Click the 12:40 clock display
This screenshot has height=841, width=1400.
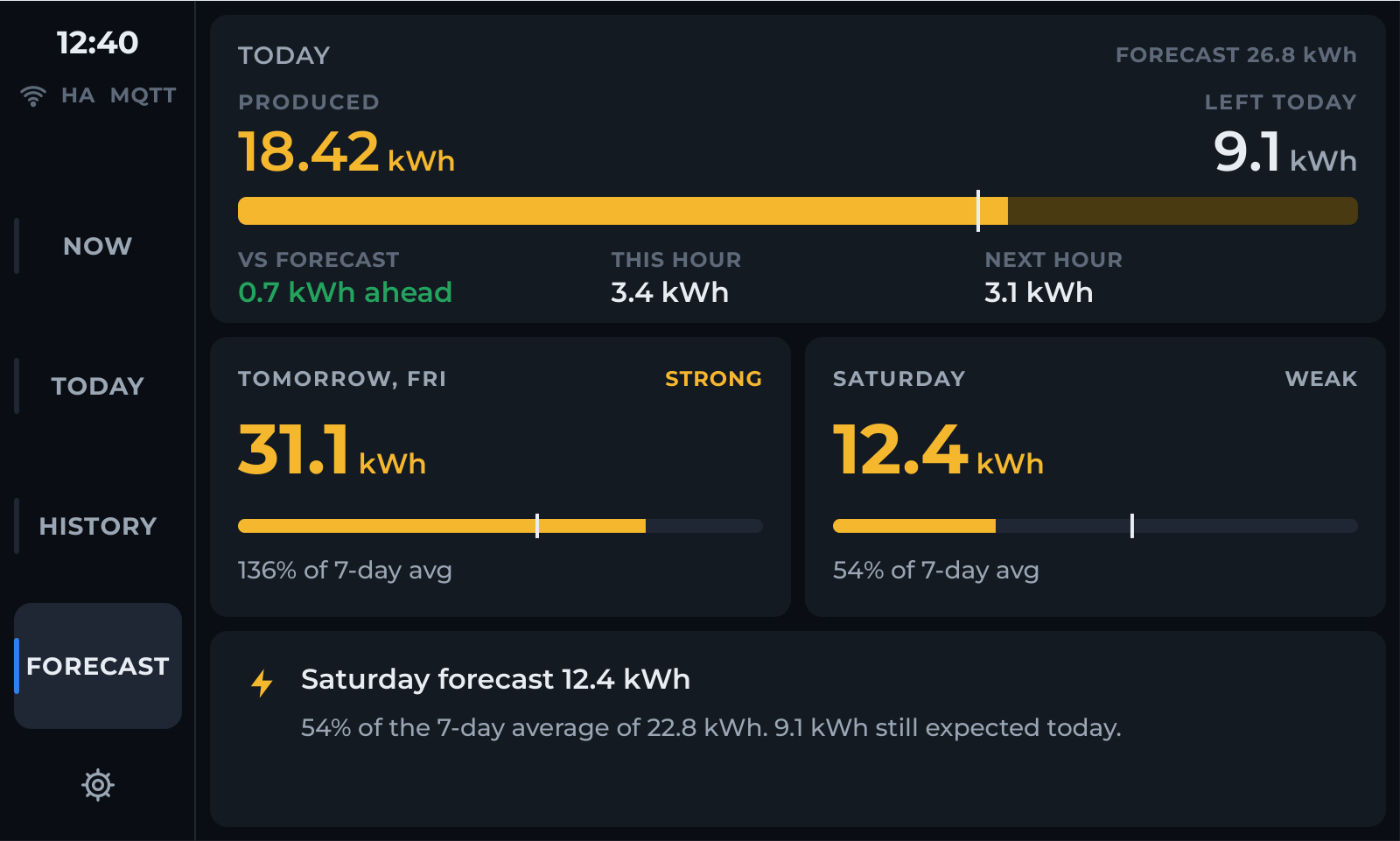pyautogui.click(x=98, y=43)
